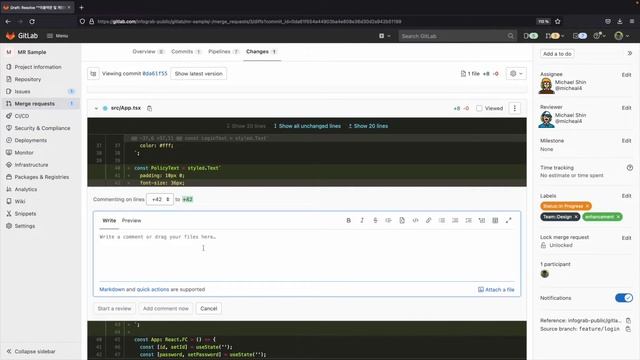Open issues counter in top navbar
The width and height of the screenshot is (640, 360).
[x=531, y=36]
